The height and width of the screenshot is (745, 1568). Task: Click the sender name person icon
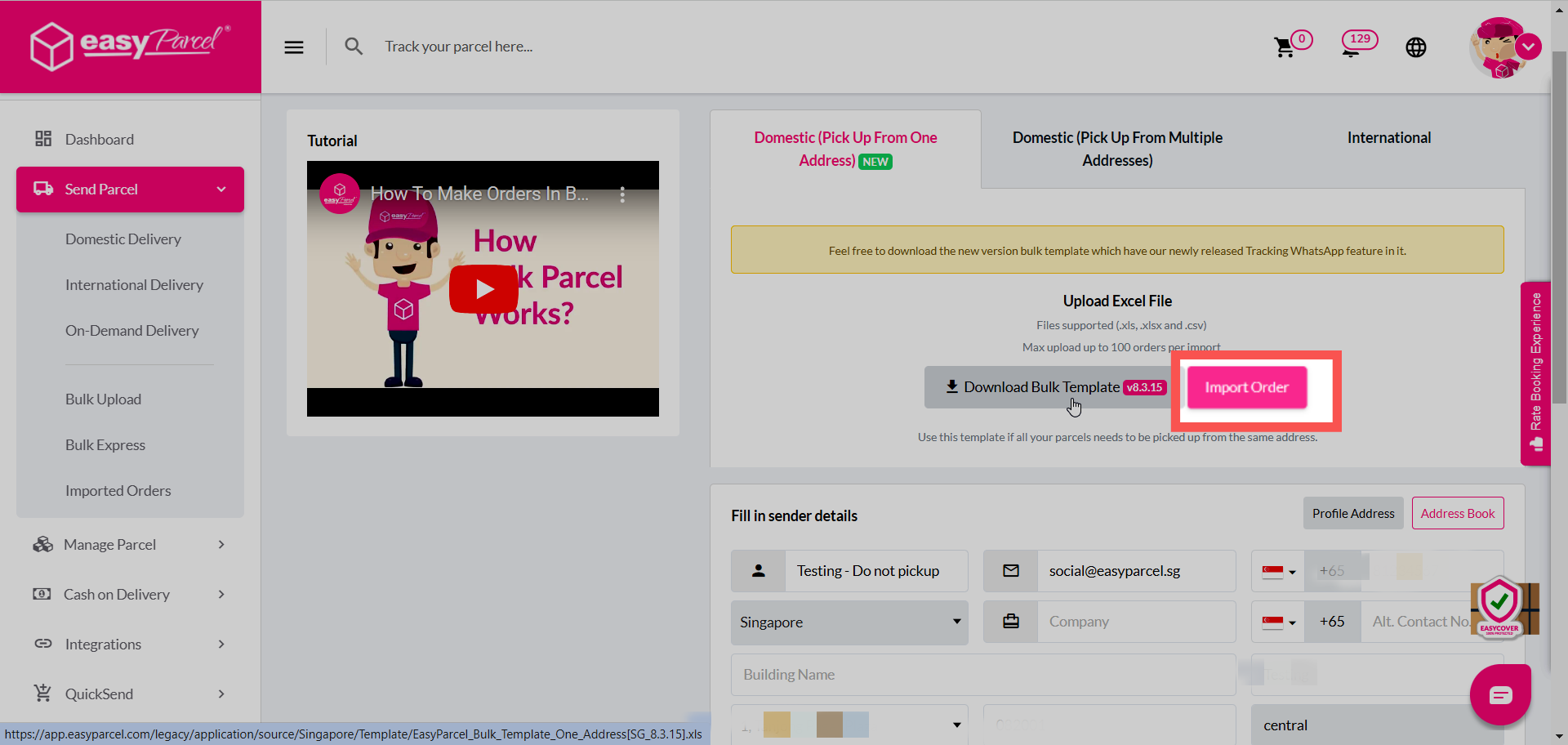point(759,571)
